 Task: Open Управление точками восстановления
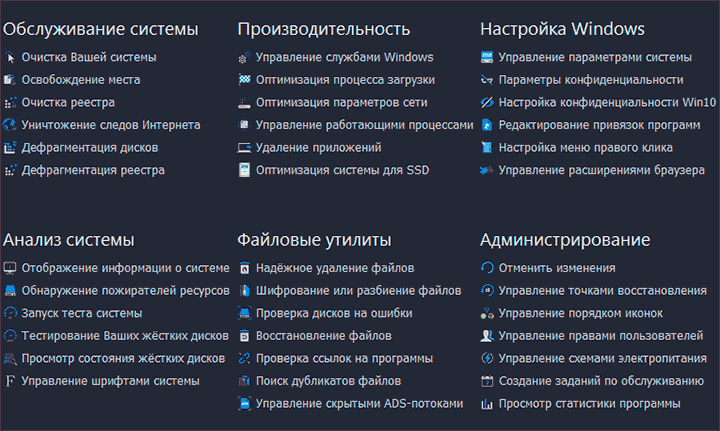(x=602, y=291)
